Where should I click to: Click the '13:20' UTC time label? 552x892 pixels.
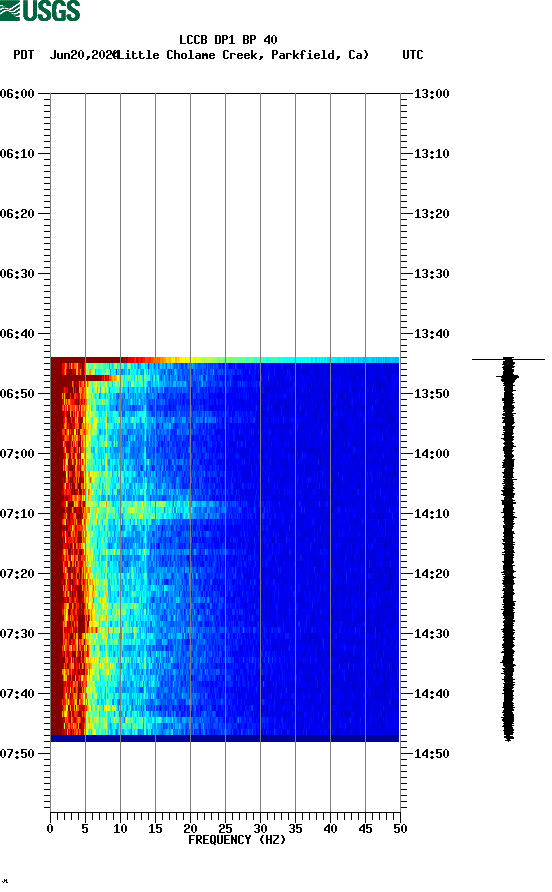tap(431, 214)
